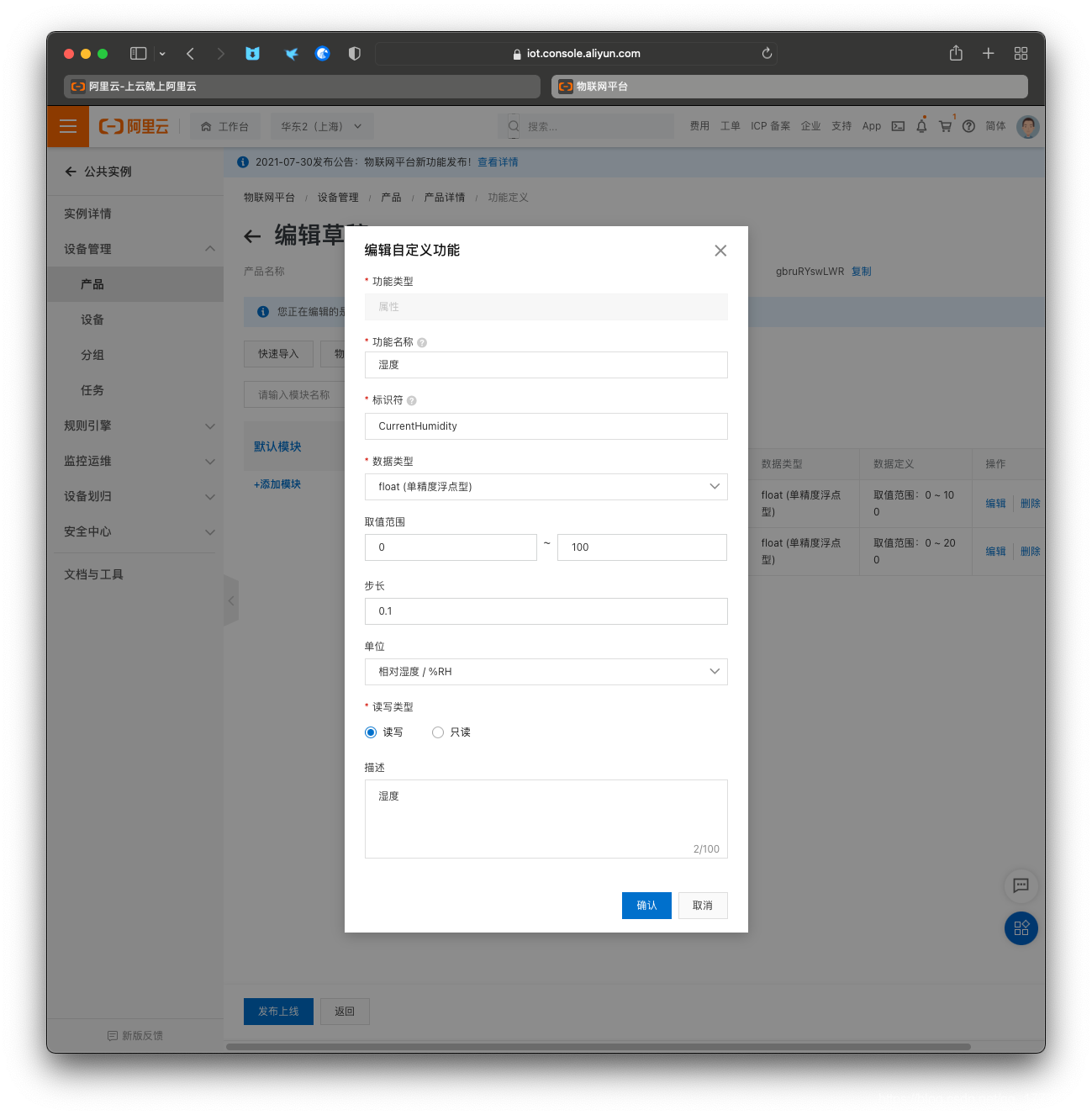Viewport: 1092px width, 1115px height.
Task: Click the Cloud Shell terminal icon
Action: coord(898,126)
